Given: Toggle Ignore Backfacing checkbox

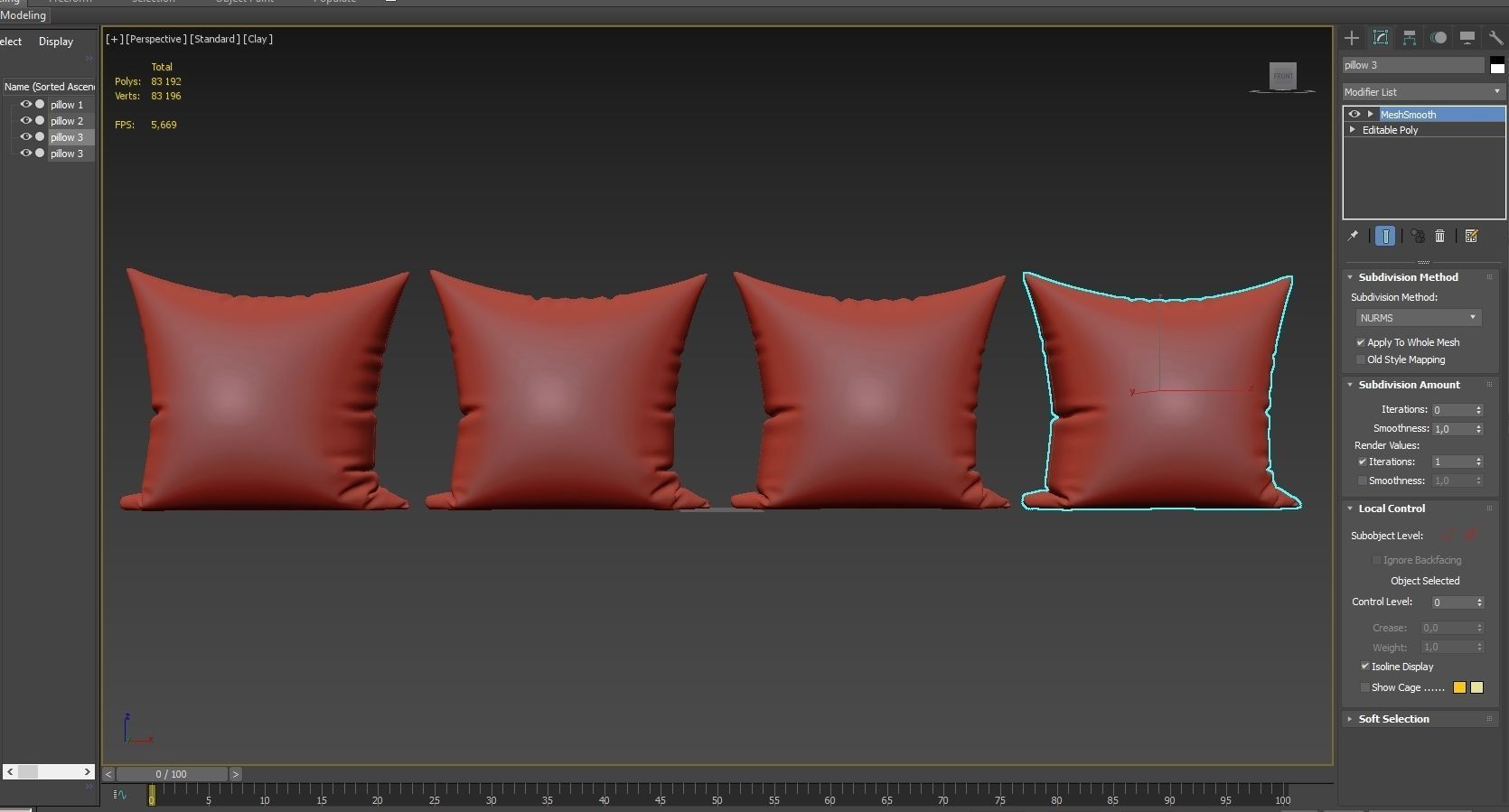Looking at the screenshot, I should click(1377, 560).
